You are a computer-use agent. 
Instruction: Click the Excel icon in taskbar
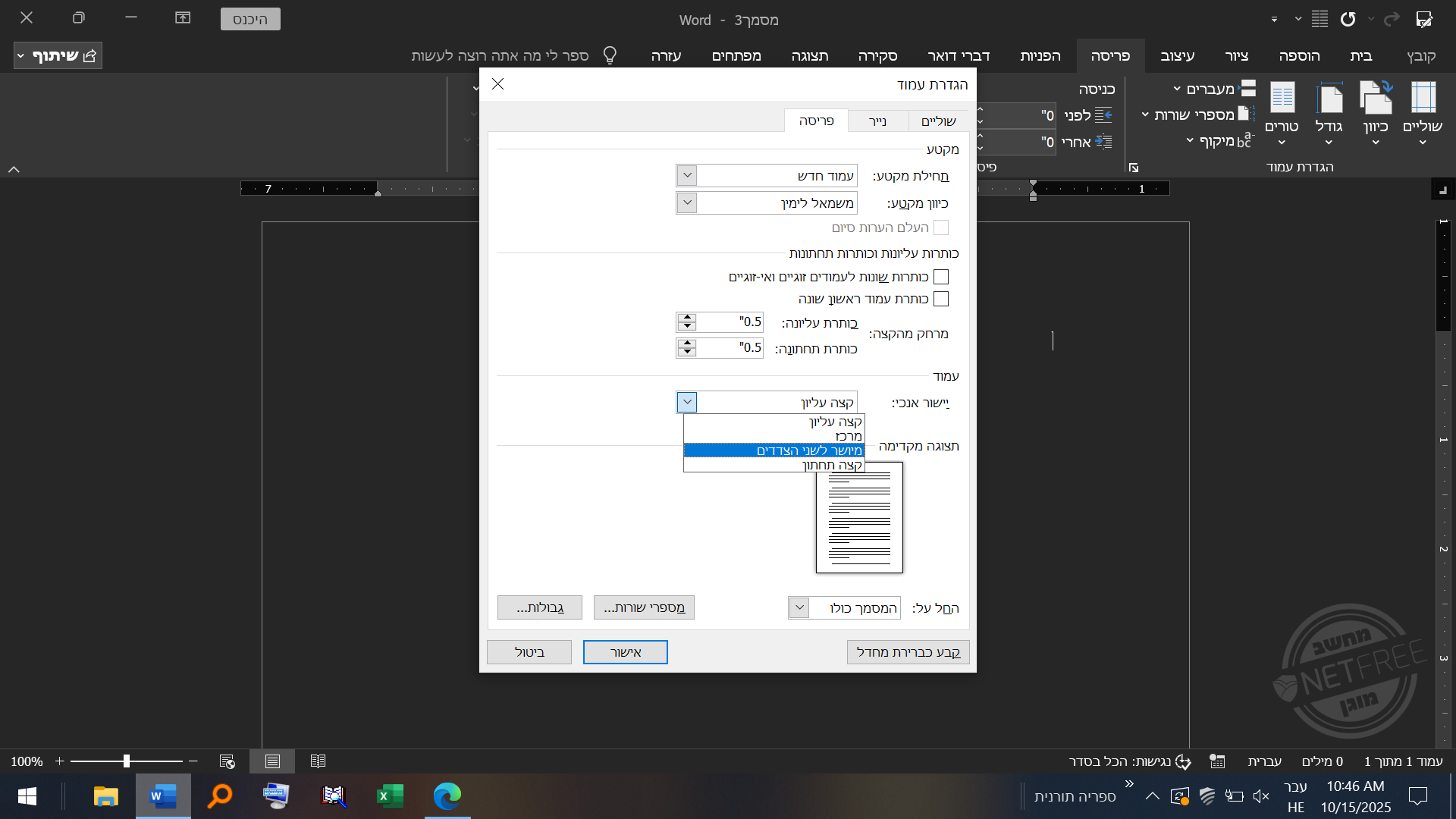[390, 796]
